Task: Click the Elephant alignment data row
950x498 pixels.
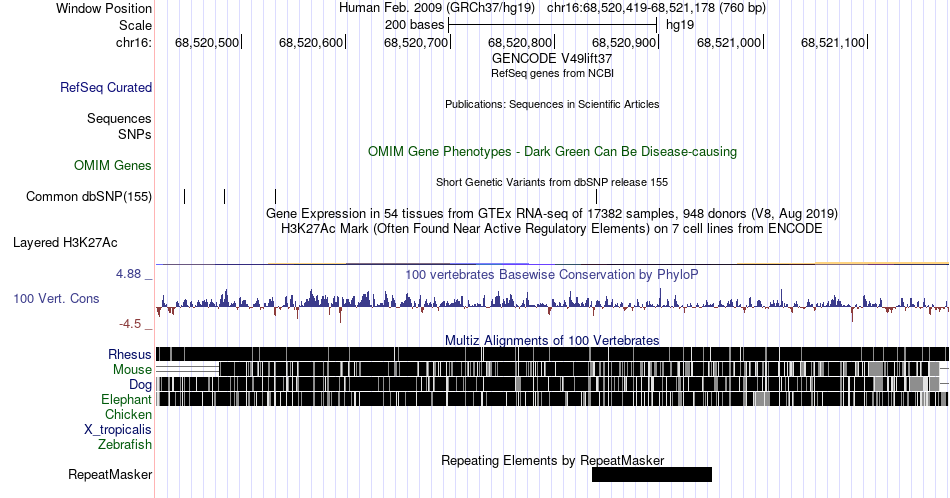Action: 552,399
